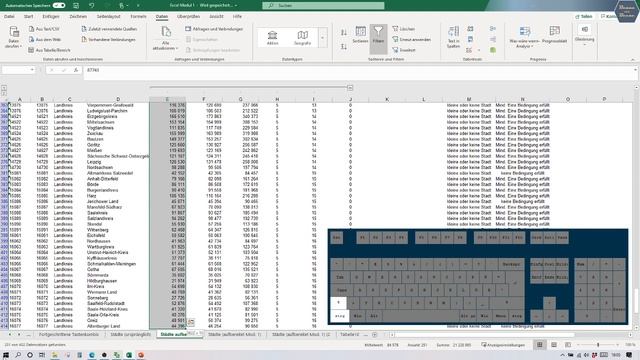
Task: Open the Was-wäre-wenn-Analyse dropdown
Action: coord(524,37)
